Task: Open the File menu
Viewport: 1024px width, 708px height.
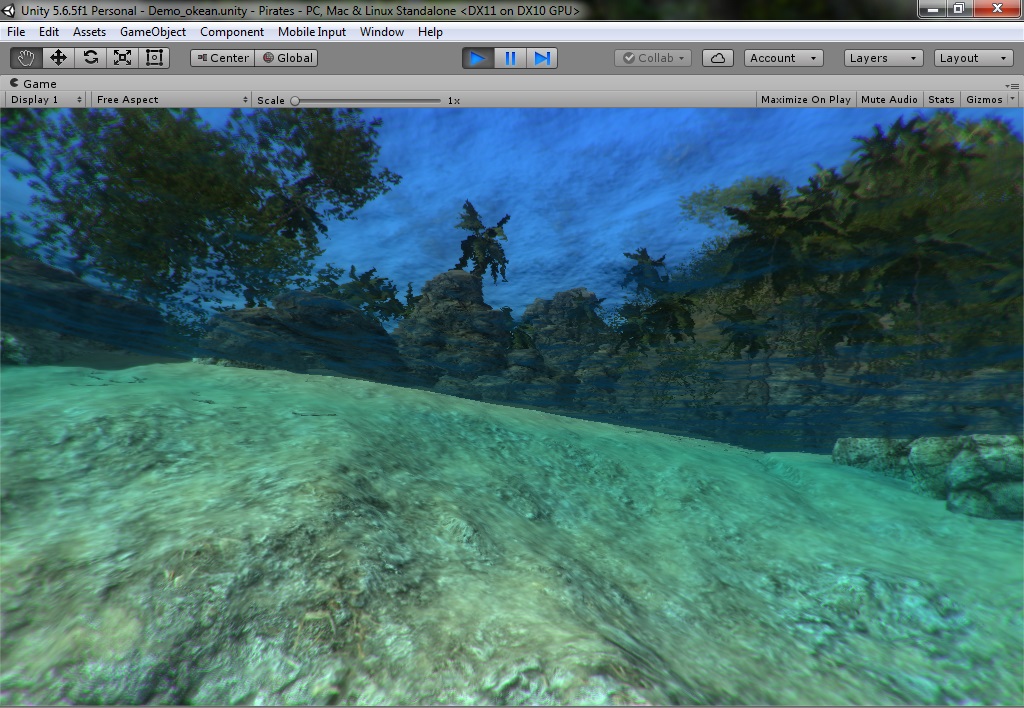Action: [x=16, y=32]
